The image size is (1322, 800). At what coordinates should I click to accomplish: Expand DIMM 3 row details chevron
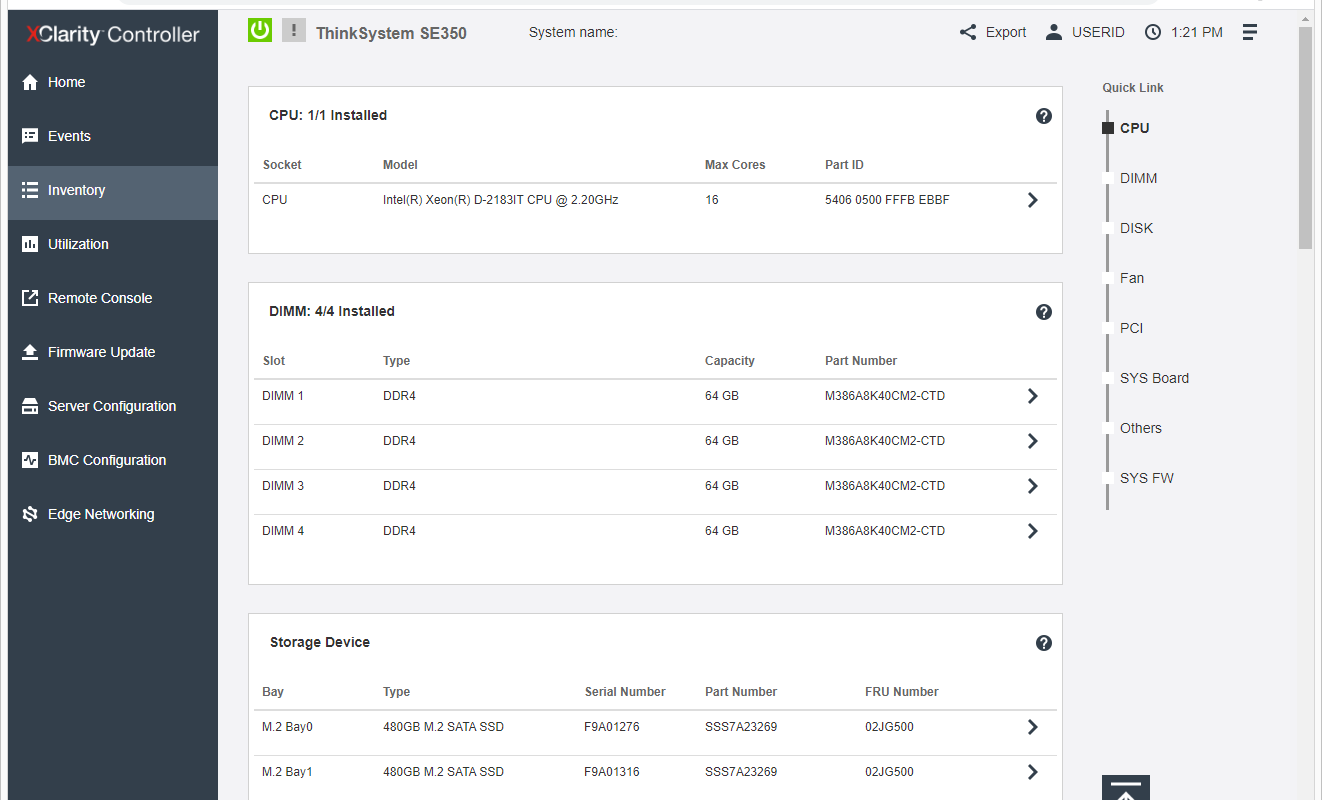click(x=1033, y=486)
